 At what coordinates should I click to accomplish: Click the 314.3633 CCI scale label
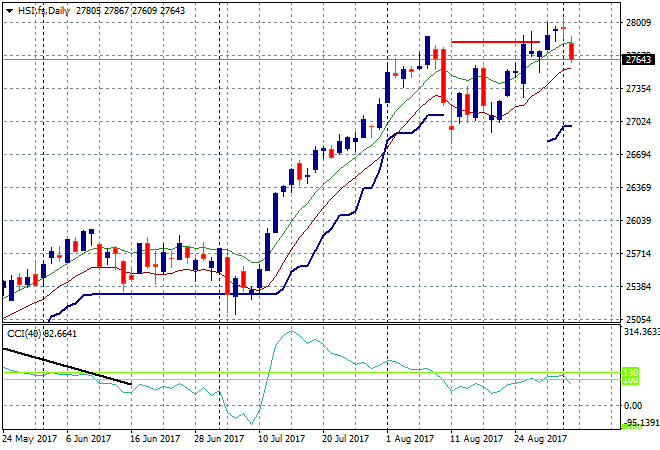(x=640, y=331)
